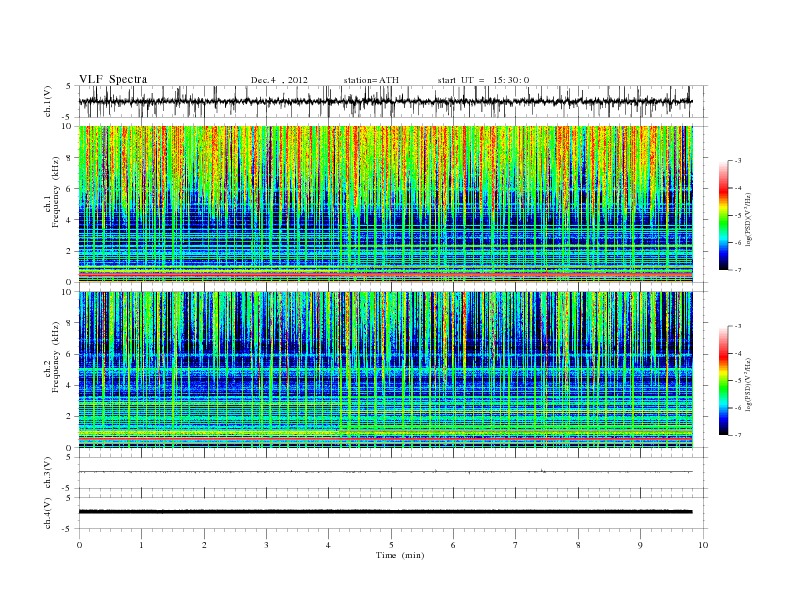Viewport: 792px width, 612px height.
Task: Click the "4" kHz tick on ch.1 spectrogram
Action: tap(69, 220)
